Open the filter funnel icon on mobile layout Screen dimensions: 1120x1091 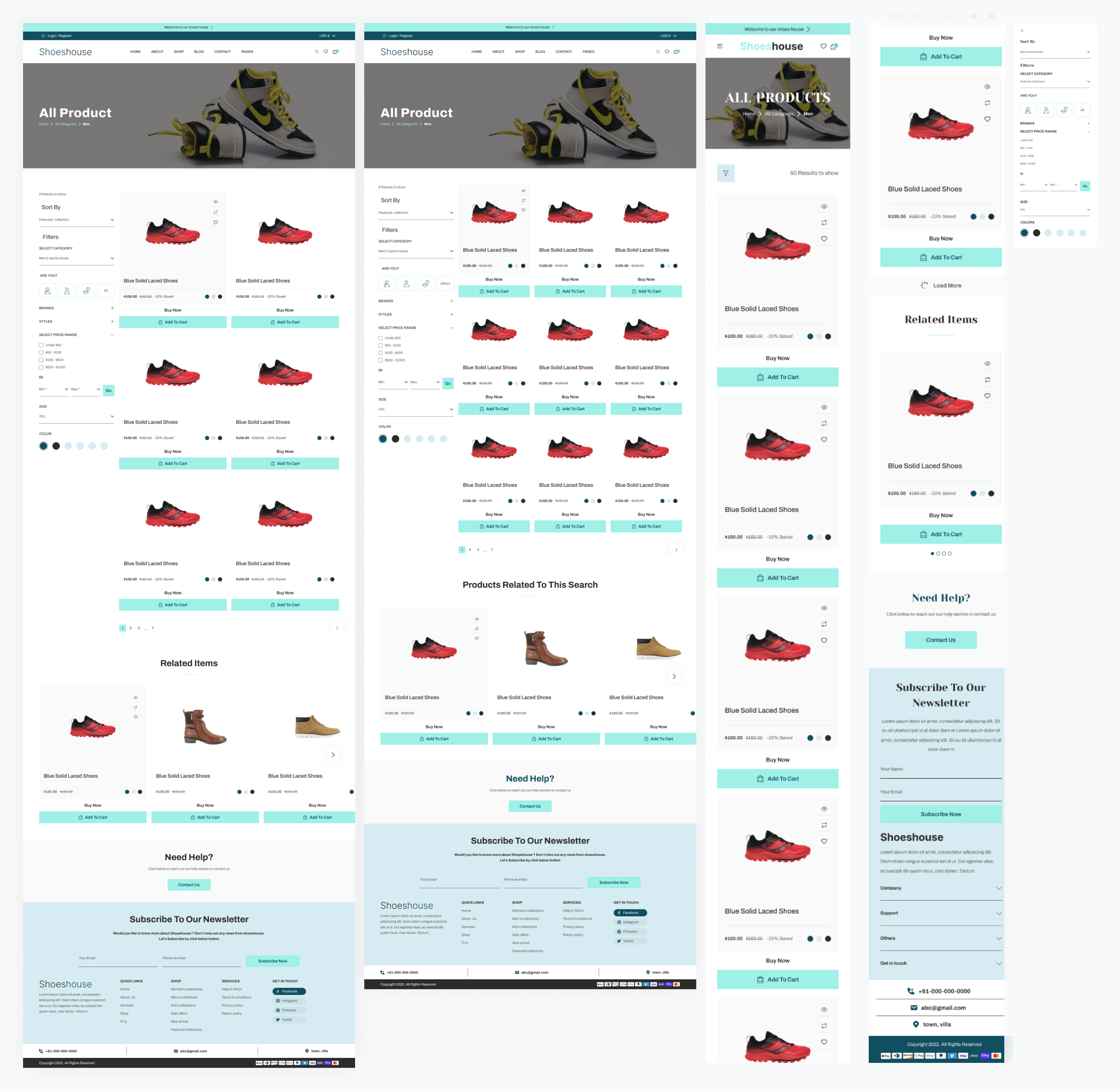click(x=726, y=173)
